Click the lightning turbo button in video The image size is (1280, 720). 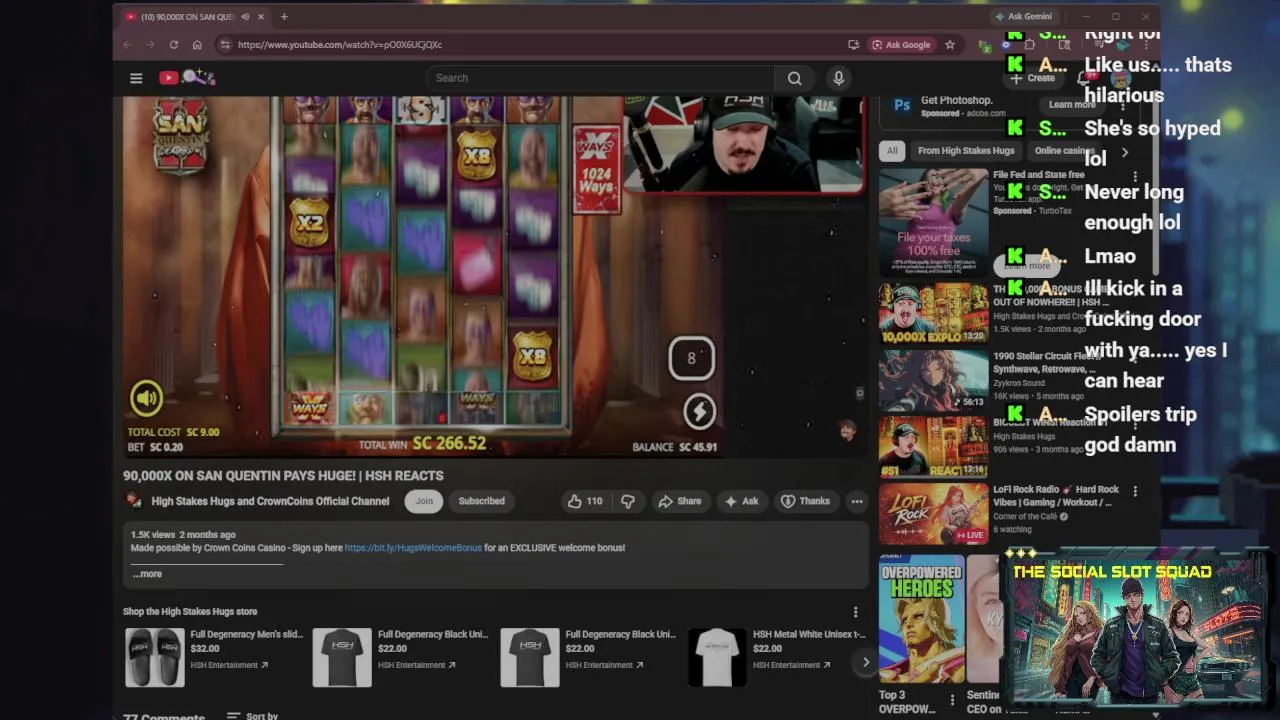(699, 410)
